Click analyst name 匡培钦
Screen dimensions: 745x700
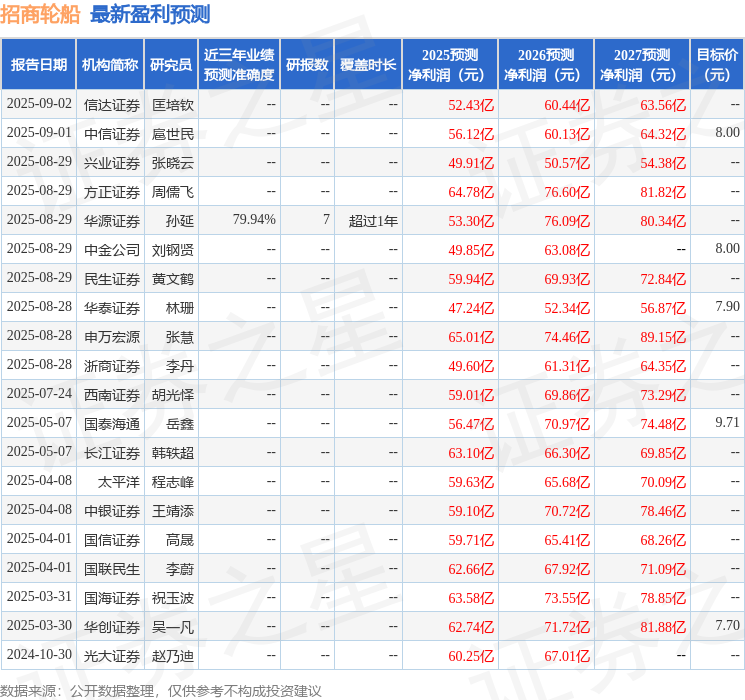click(173, 105)
